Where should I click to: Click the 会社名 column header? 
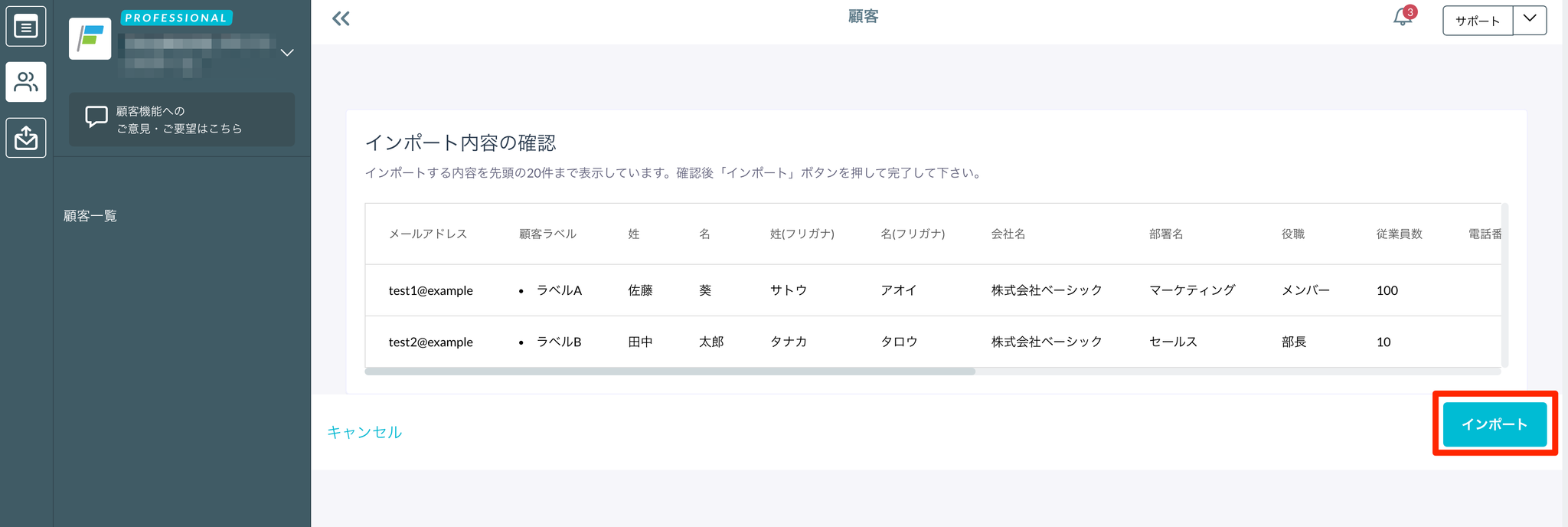tap(1008, 234)
